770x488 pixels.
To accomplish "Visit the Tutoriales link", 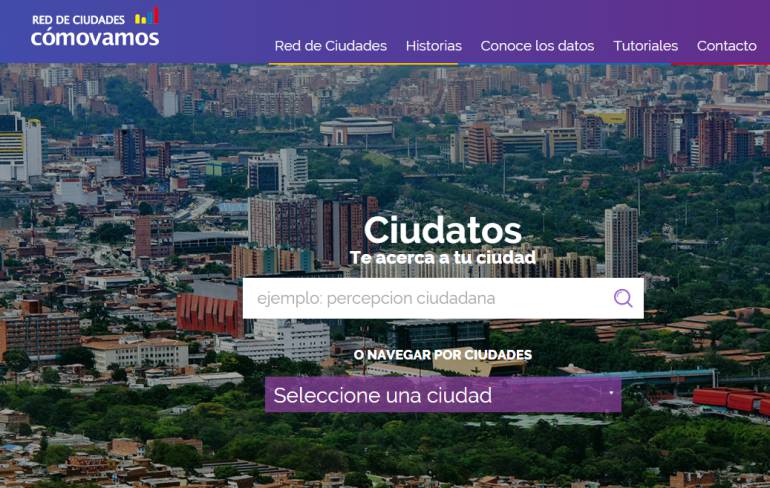I will (645, 46).
